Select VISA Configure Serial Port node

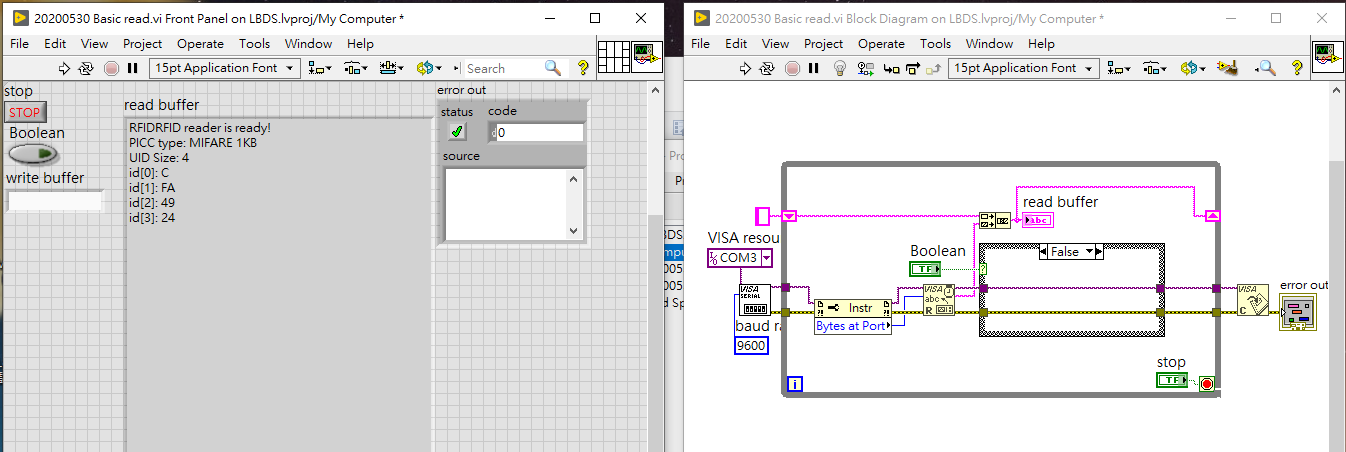[753, 301]
